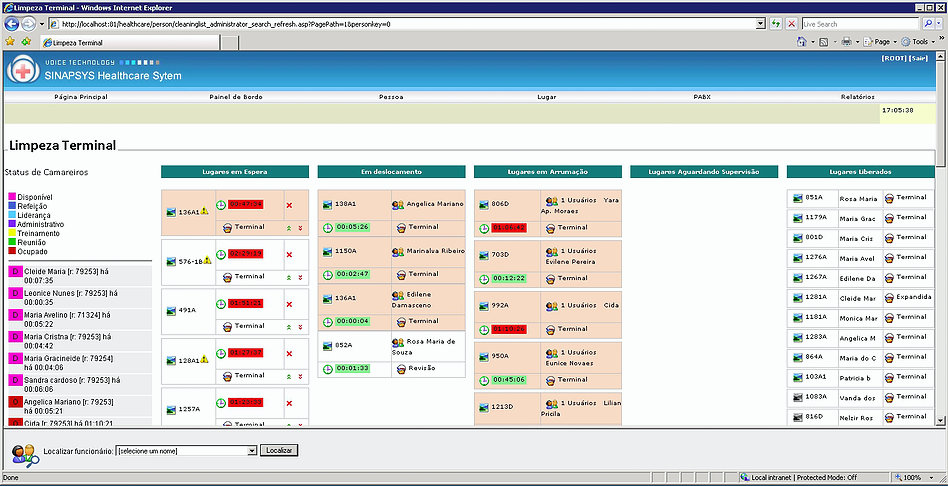This screenshot has height=486, width=948.
Task: Open the Painel de Bordo menu
Action: 236,97
